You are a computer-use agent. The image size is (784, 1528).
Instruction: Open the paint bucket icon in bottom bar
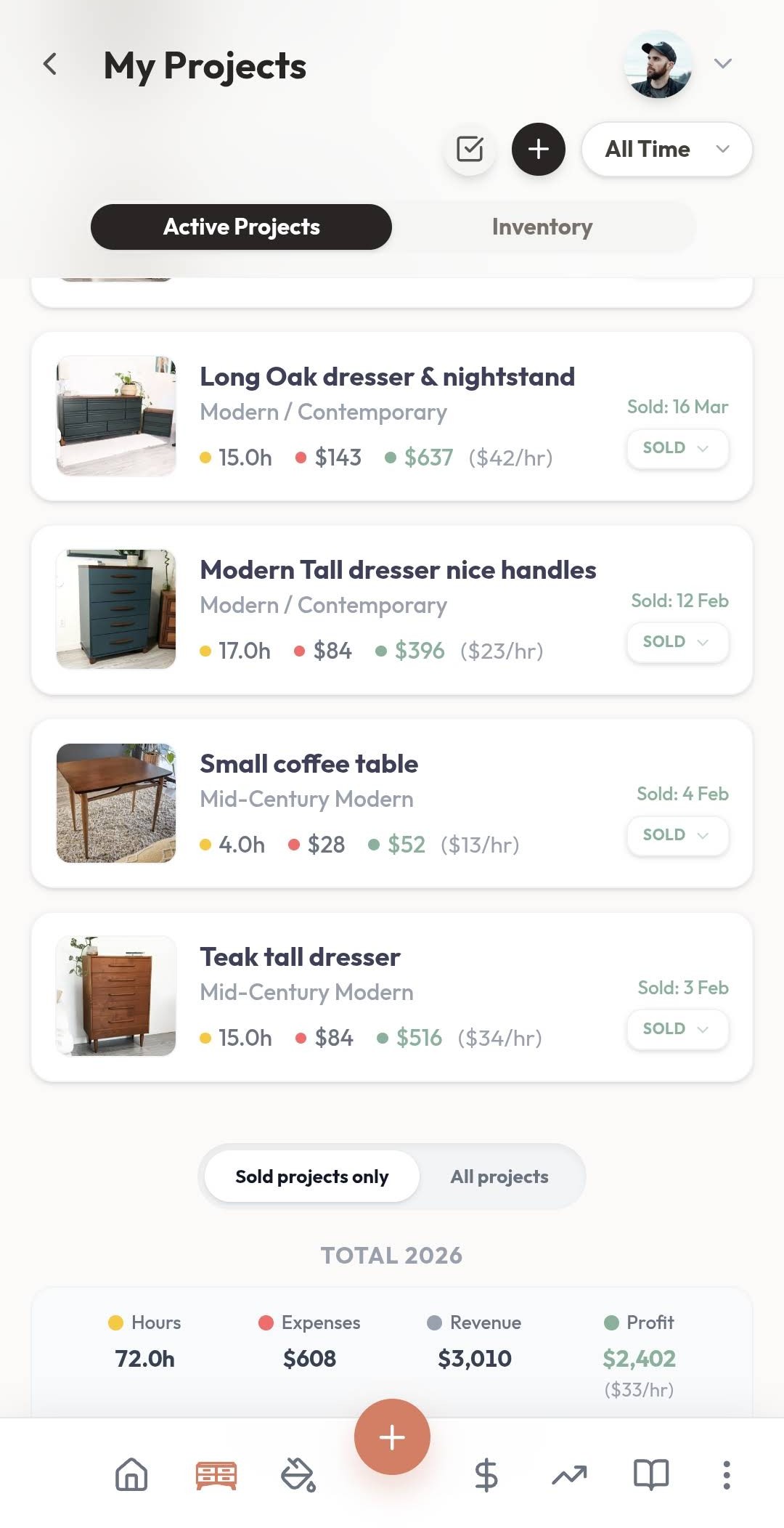[x=298, y=1475]
